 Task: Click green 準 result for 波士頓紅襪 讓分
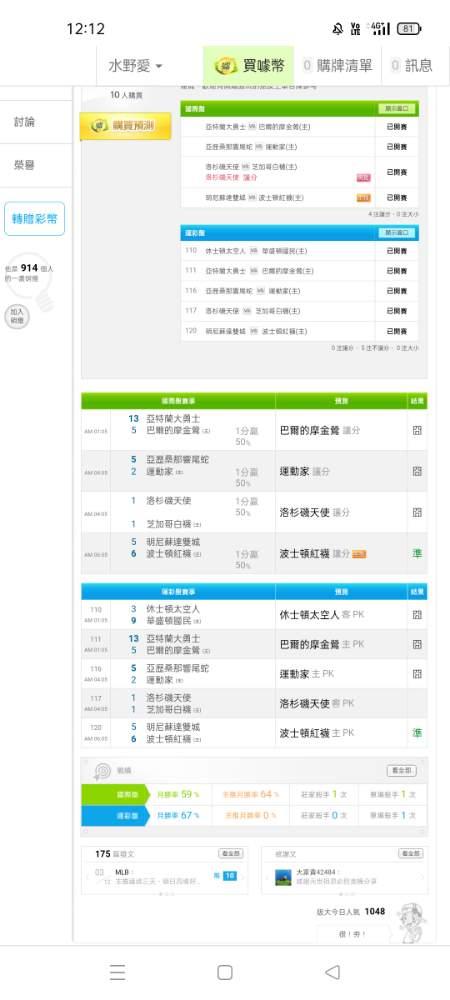click(x=417, y=554)
